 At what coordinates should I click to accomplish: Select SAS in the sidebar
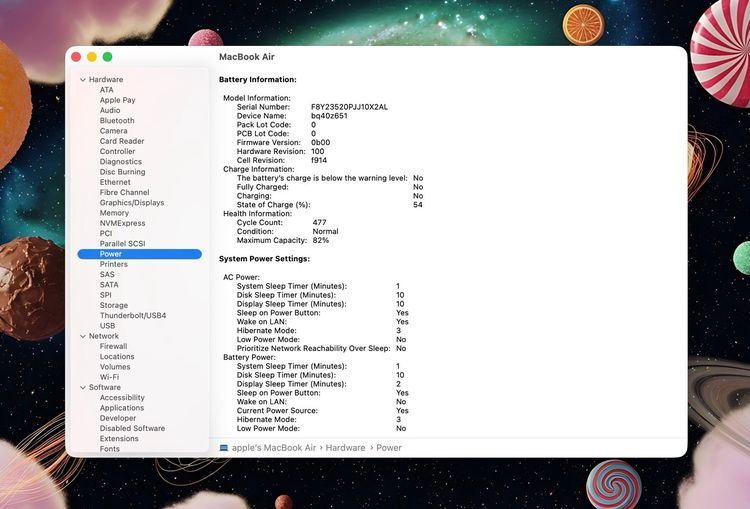tap(107, 275)
